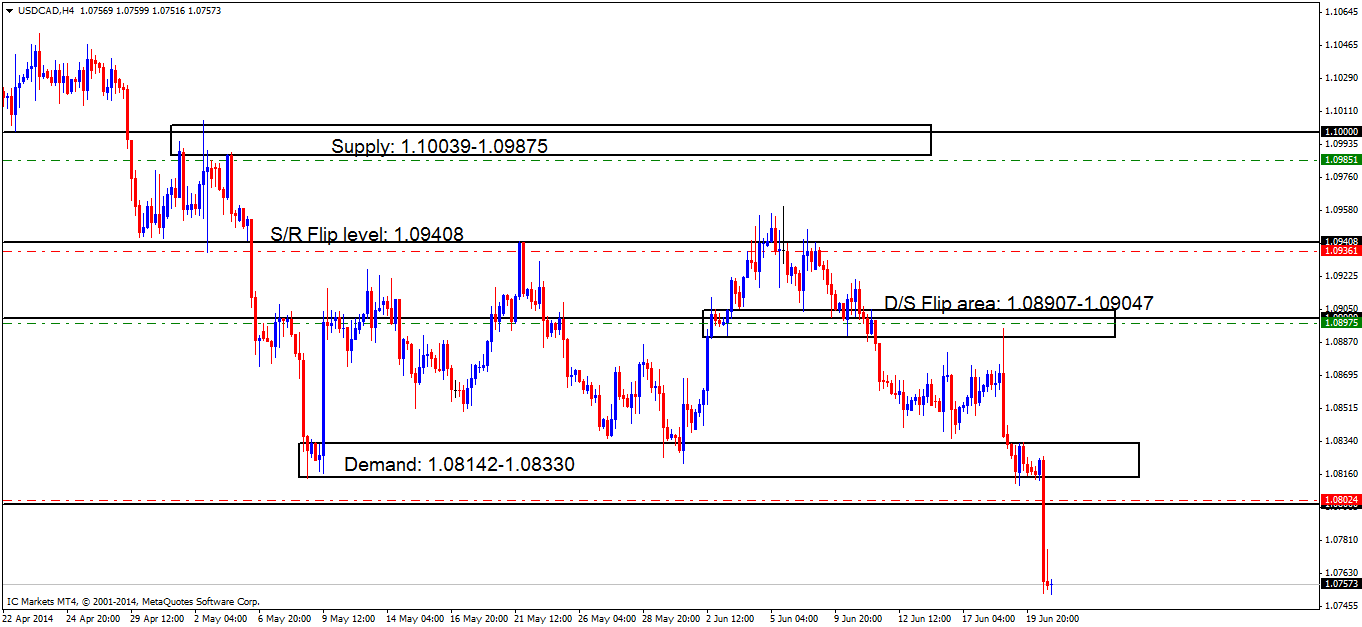1362x627 pixels.
Task: Click the 1.09580 price axis label
Action: [1341, 209]
